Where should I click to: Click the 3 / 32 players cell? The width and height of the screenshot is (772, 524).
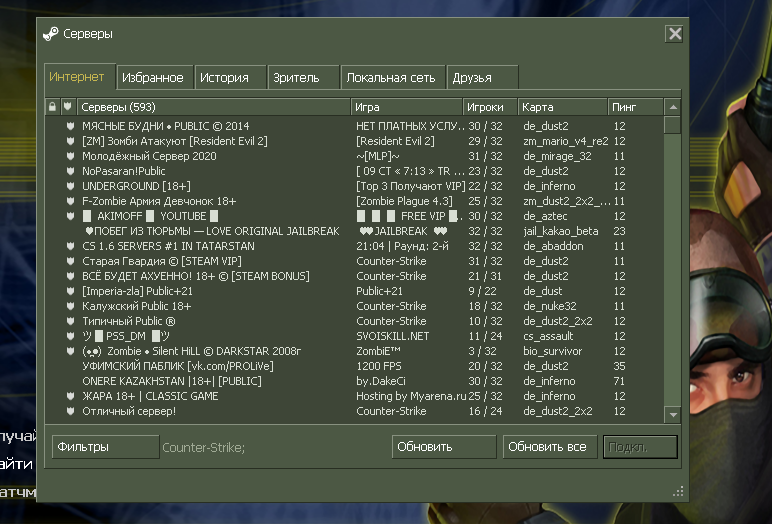pyautogui.click(x=482, y=351)
